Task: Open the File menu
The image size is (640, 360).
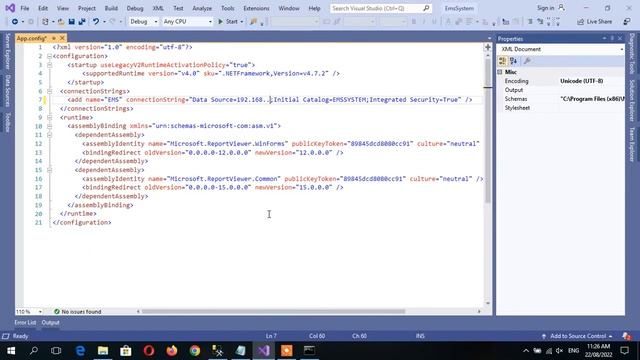Action: pos(24,8)
